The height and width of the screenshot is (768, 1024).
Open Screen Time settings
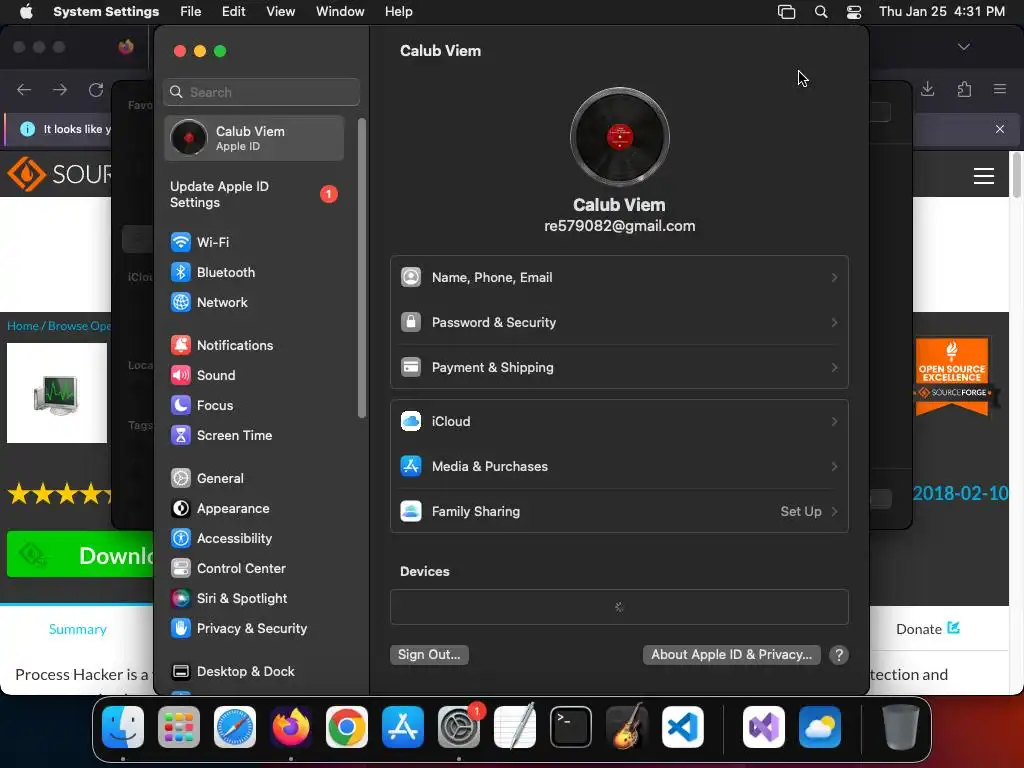pyautogui.click(x=253, y=436)
